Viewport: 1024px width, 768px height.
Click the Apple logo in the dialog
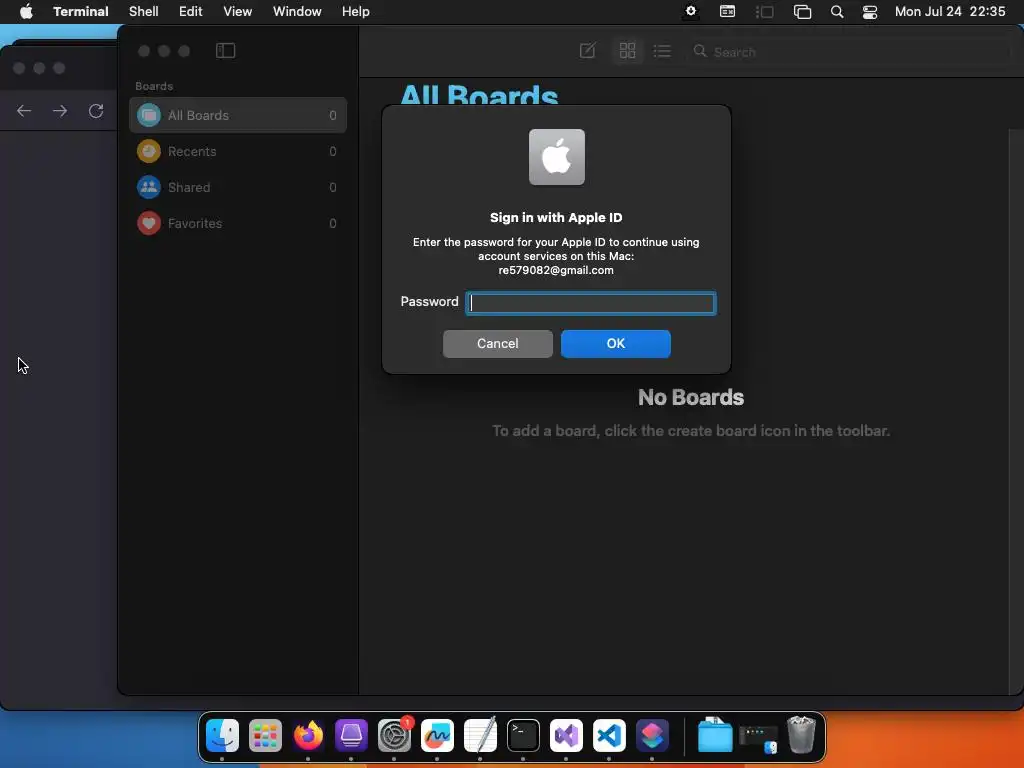[x=556, y=157]
